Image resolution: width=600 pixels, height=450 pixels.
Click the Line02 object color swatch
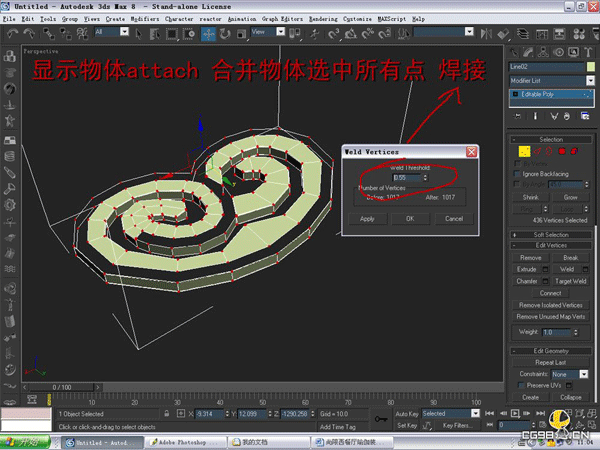point(591,67)
